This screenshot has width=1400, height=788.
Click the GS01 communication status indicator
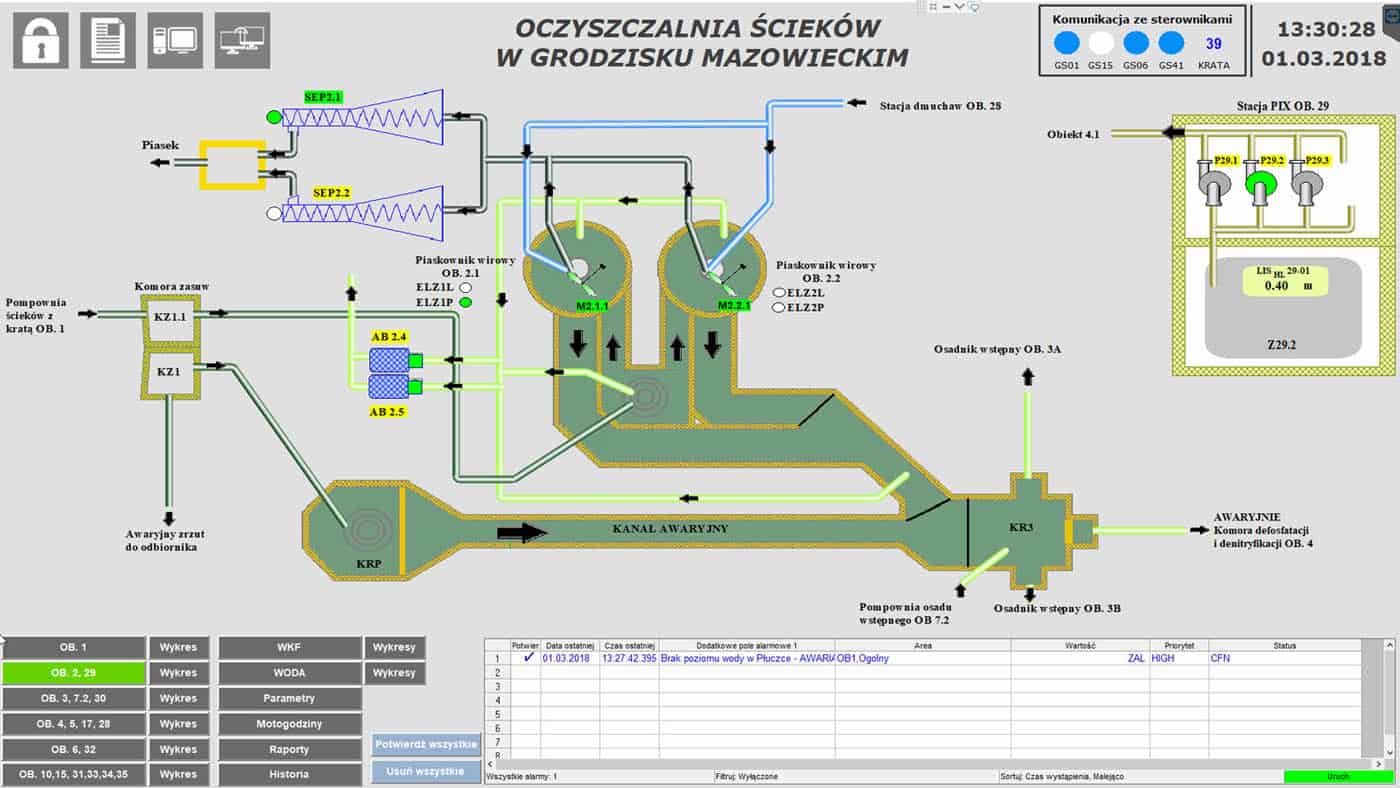[x=1067, y=43]
